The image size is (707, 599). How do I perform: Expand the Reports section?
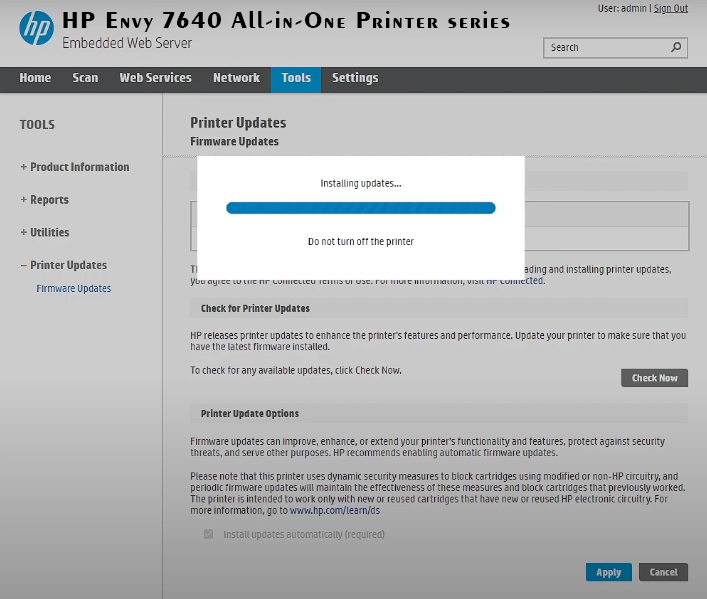point(45,200)
